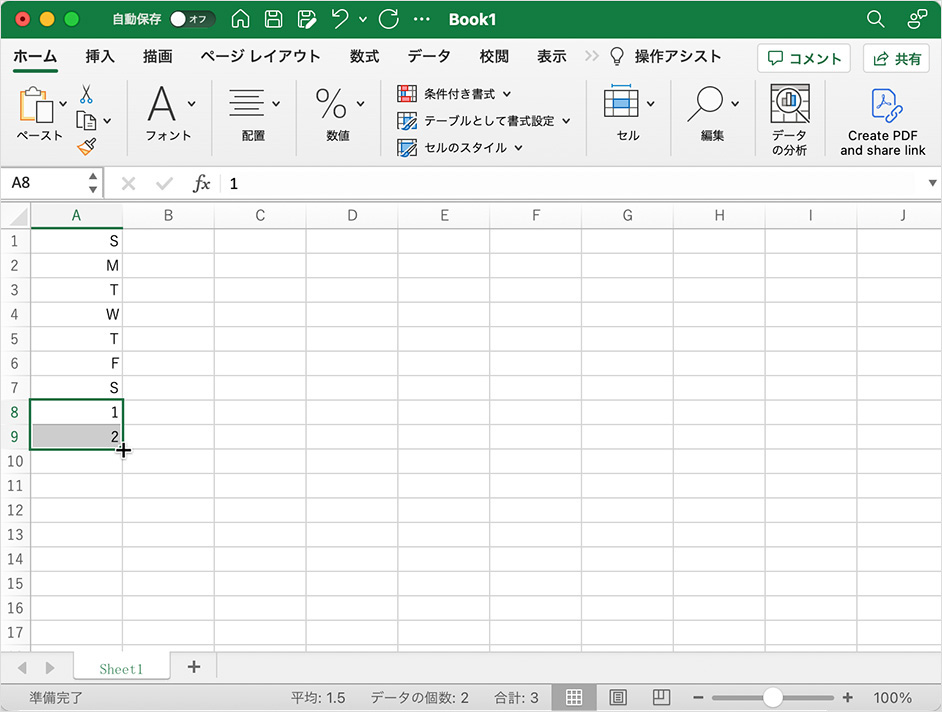Toggle the AutoSave switch
The image size is (942, 712).
coord(192,19)
